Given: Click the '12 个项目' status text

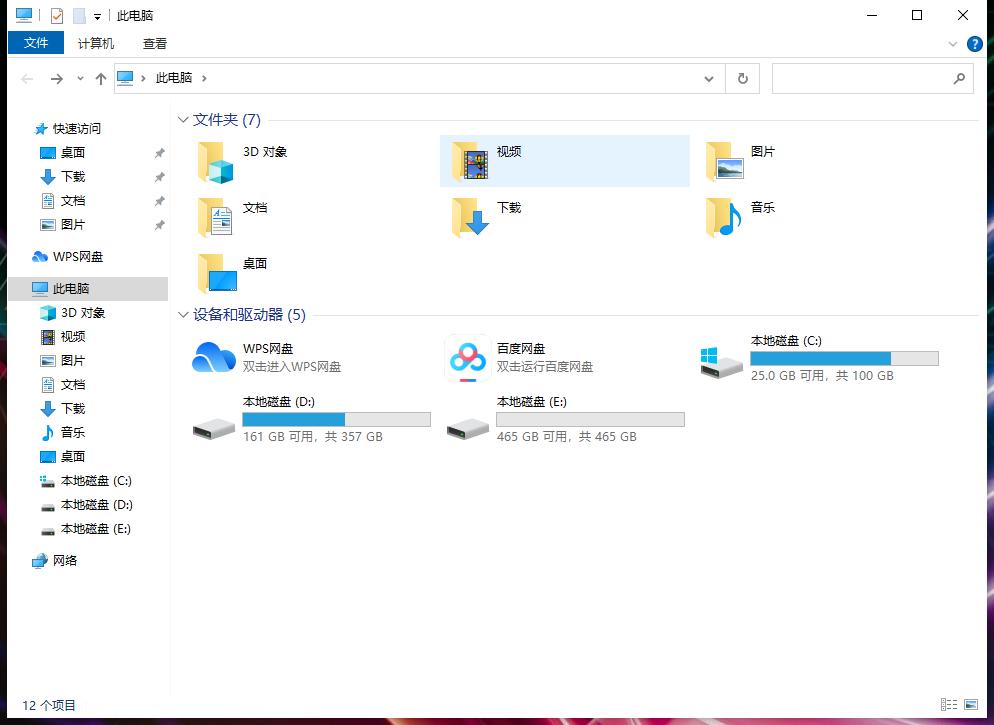Looking at the screenshot, I should (49, 705).
